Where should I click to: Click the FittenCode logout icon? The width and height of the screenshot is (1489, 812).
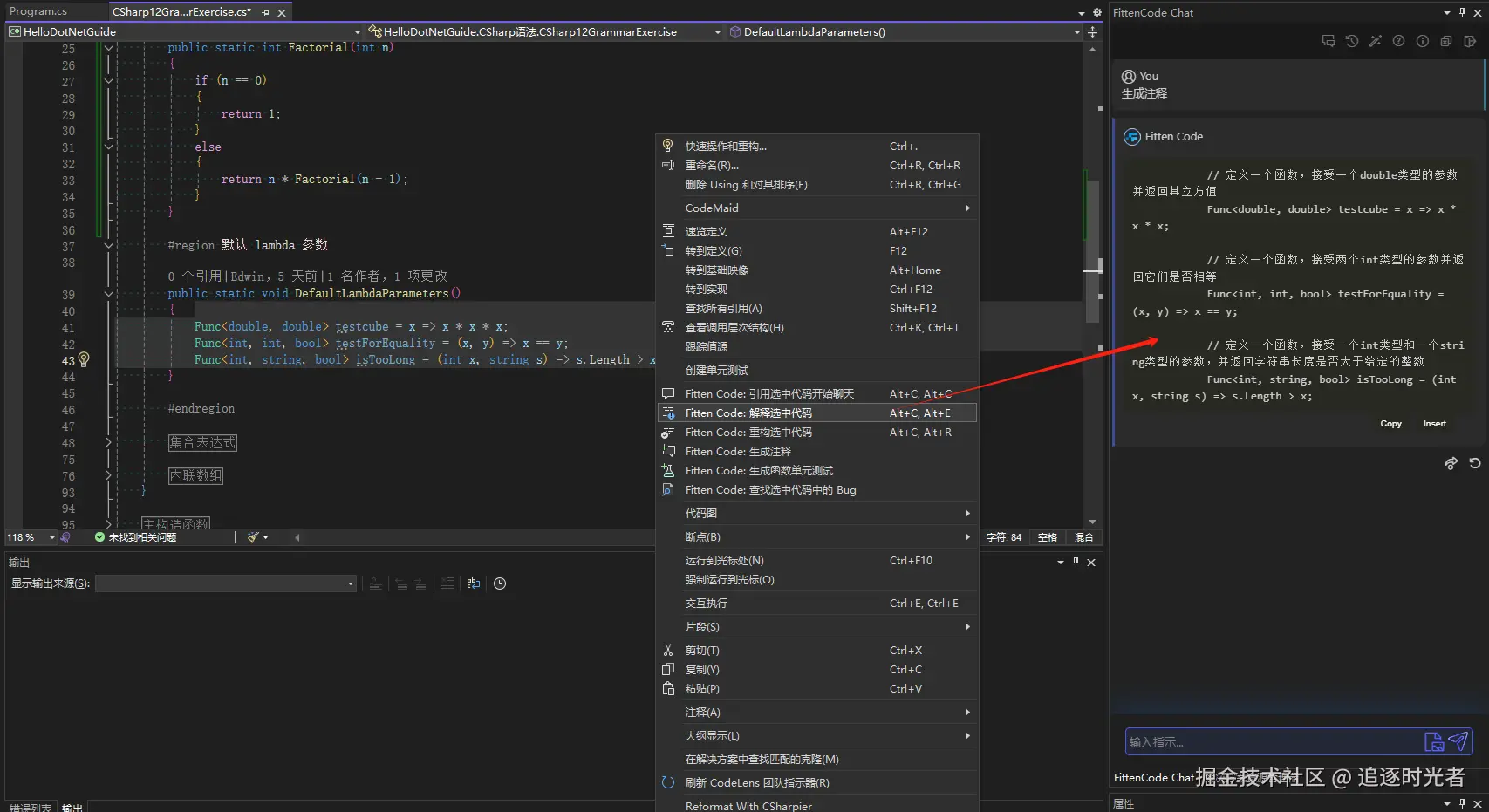[1469, 41]
